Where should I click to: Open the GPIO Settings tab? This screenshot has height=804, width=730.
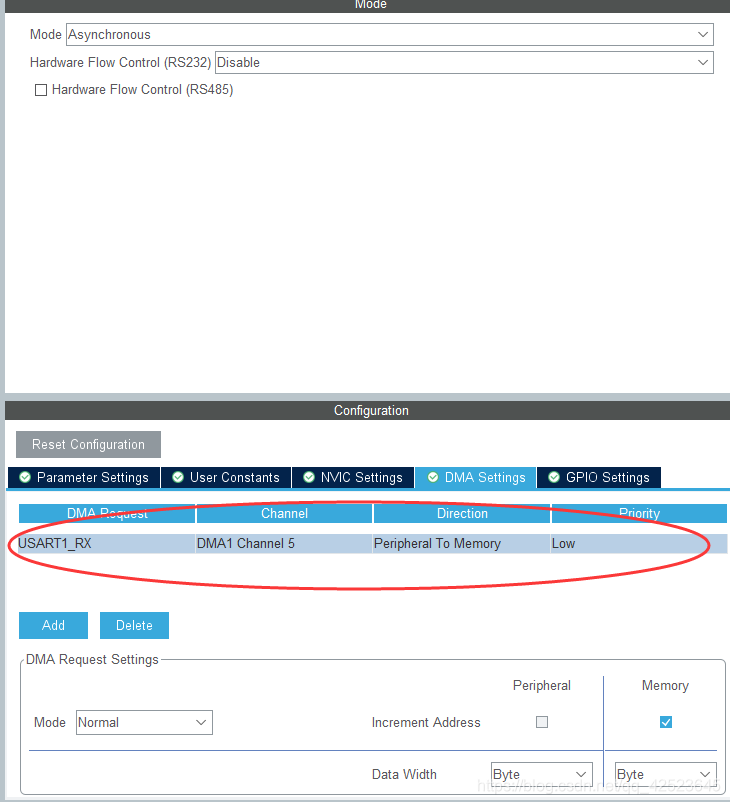pos(599,477)
